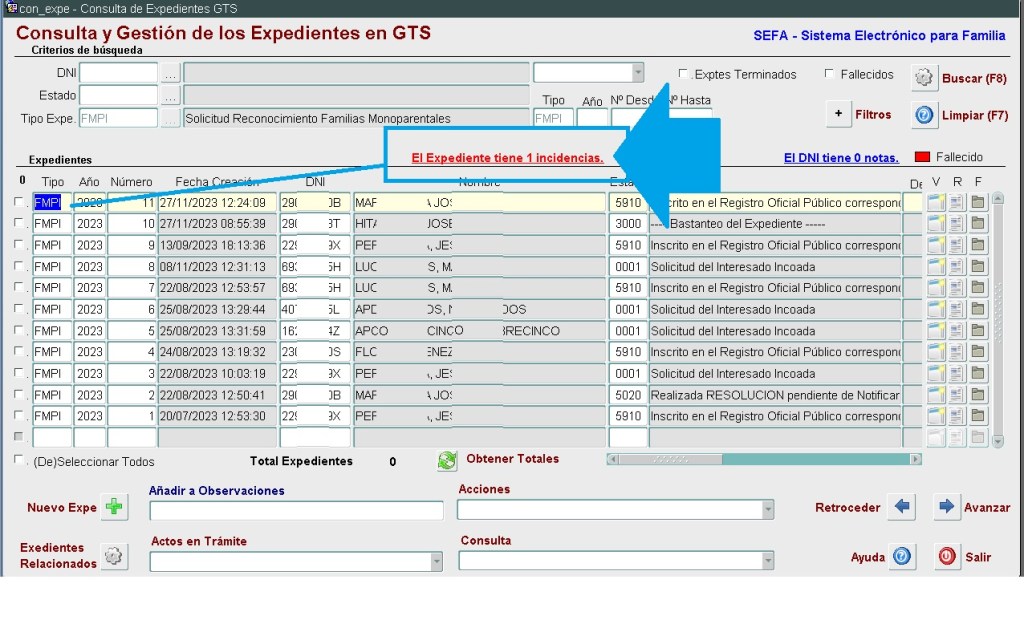
Task: Click the red Fallecido color swatch
Action: pos(923,157)
